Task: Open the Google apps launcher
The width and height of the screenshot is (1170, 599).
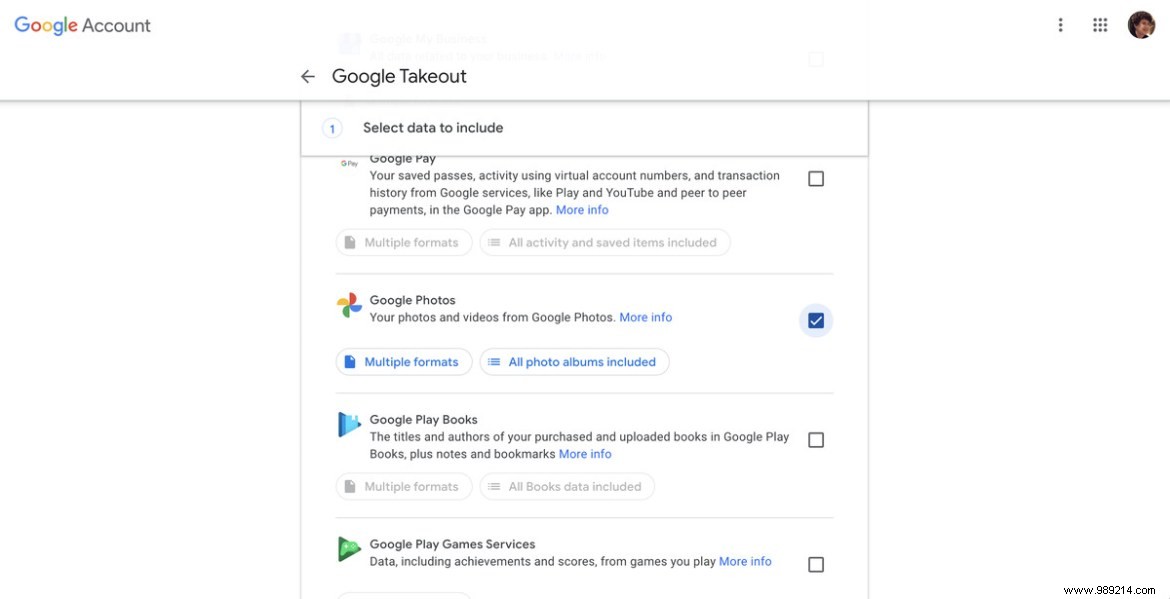Action: pyautogui.click(x=1100, y=24)
